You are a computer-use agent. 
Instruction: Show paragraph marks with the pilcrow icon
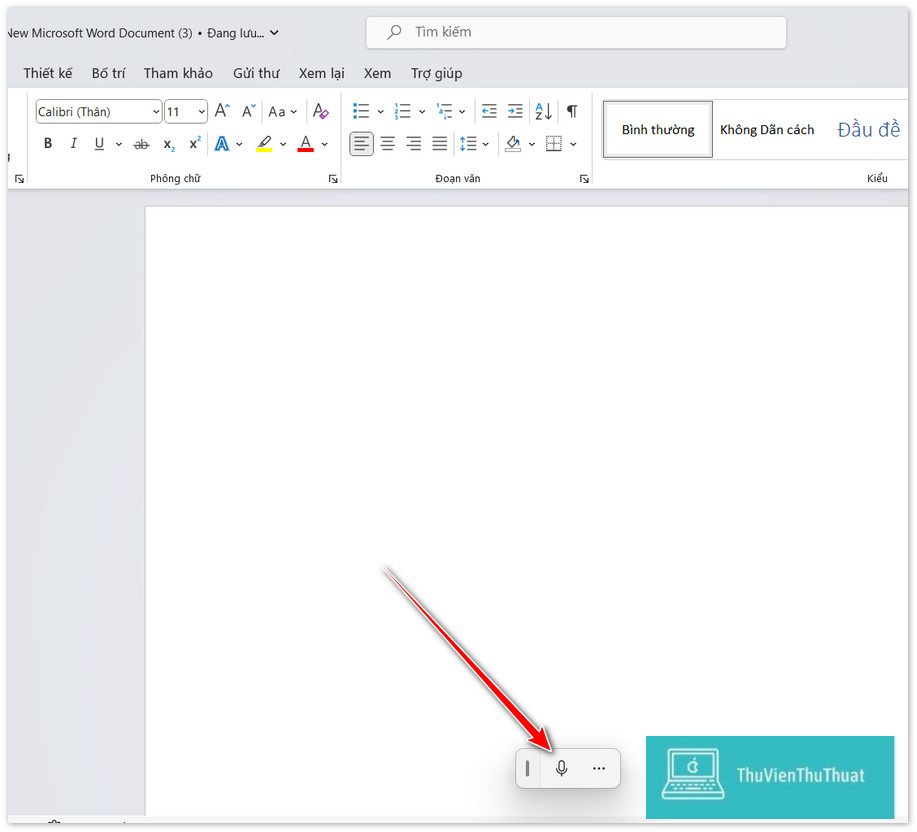(572, 111)
